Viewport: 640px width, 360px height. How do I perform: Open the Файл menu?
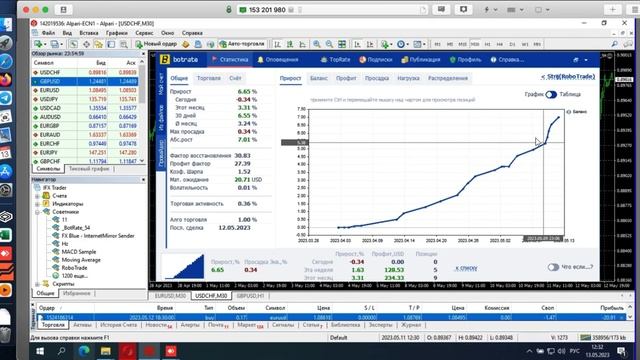click(x=48, y=33)
